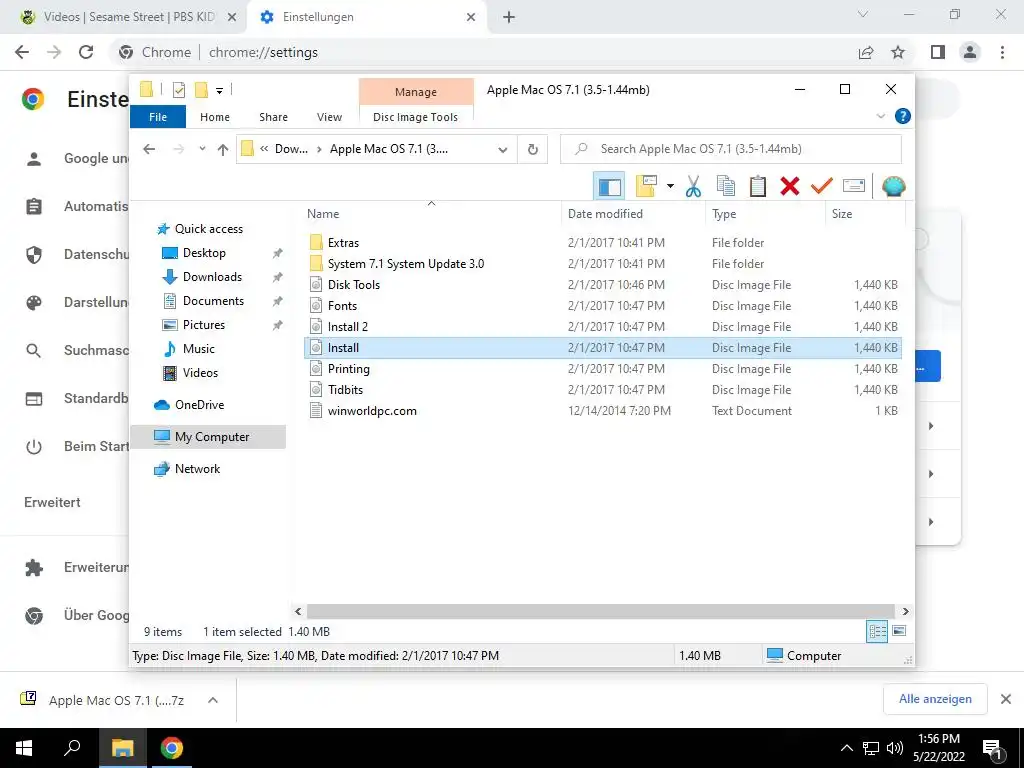The width and height of the screenshot is (1024, 768).
Task: Open the Home ribbon tab
Action: point(215,117)
